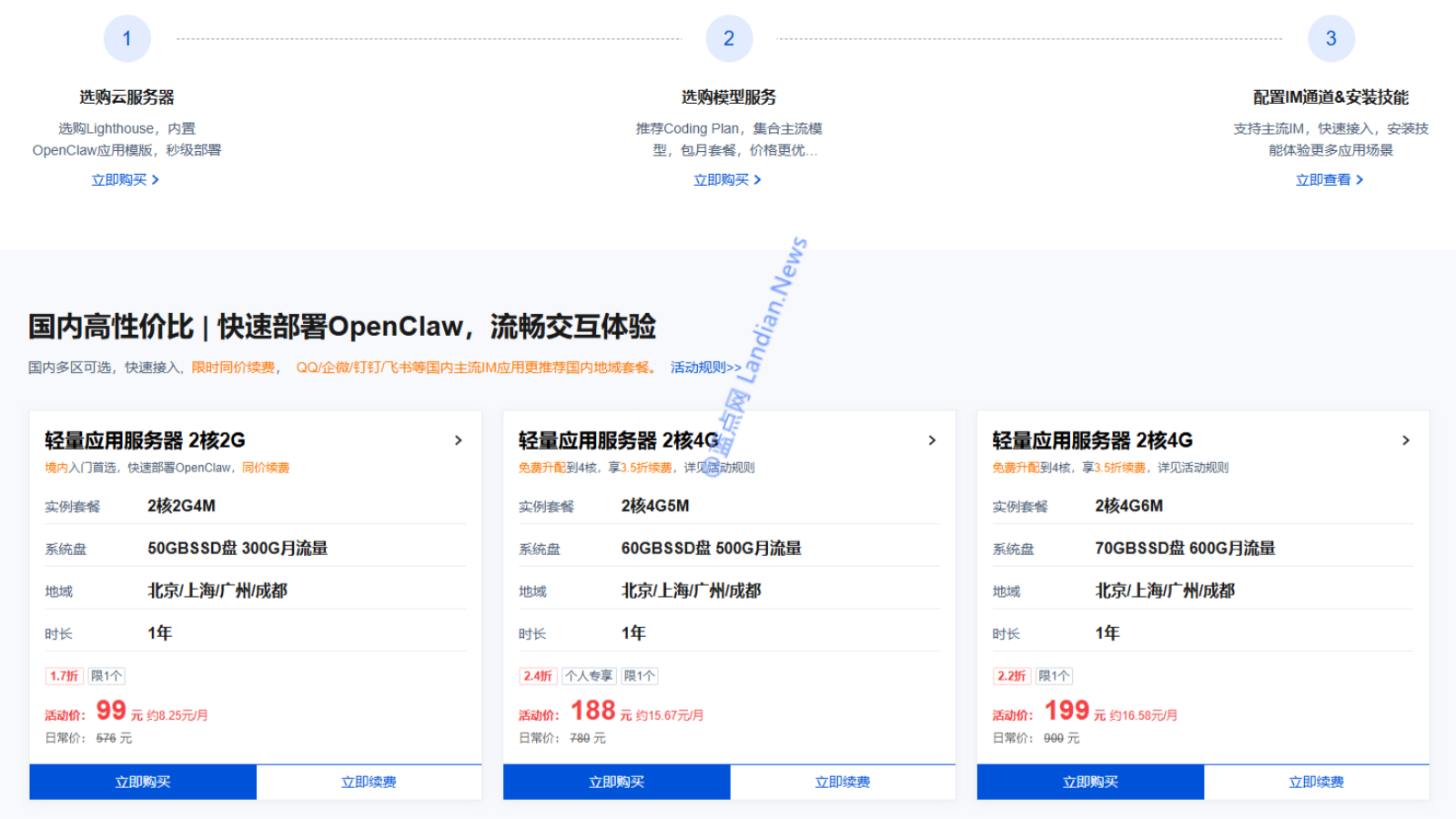Open 立即购买 link under 选购模型服务 step
The height and width of the screenshot is (819, 1456).
[728, 179]
